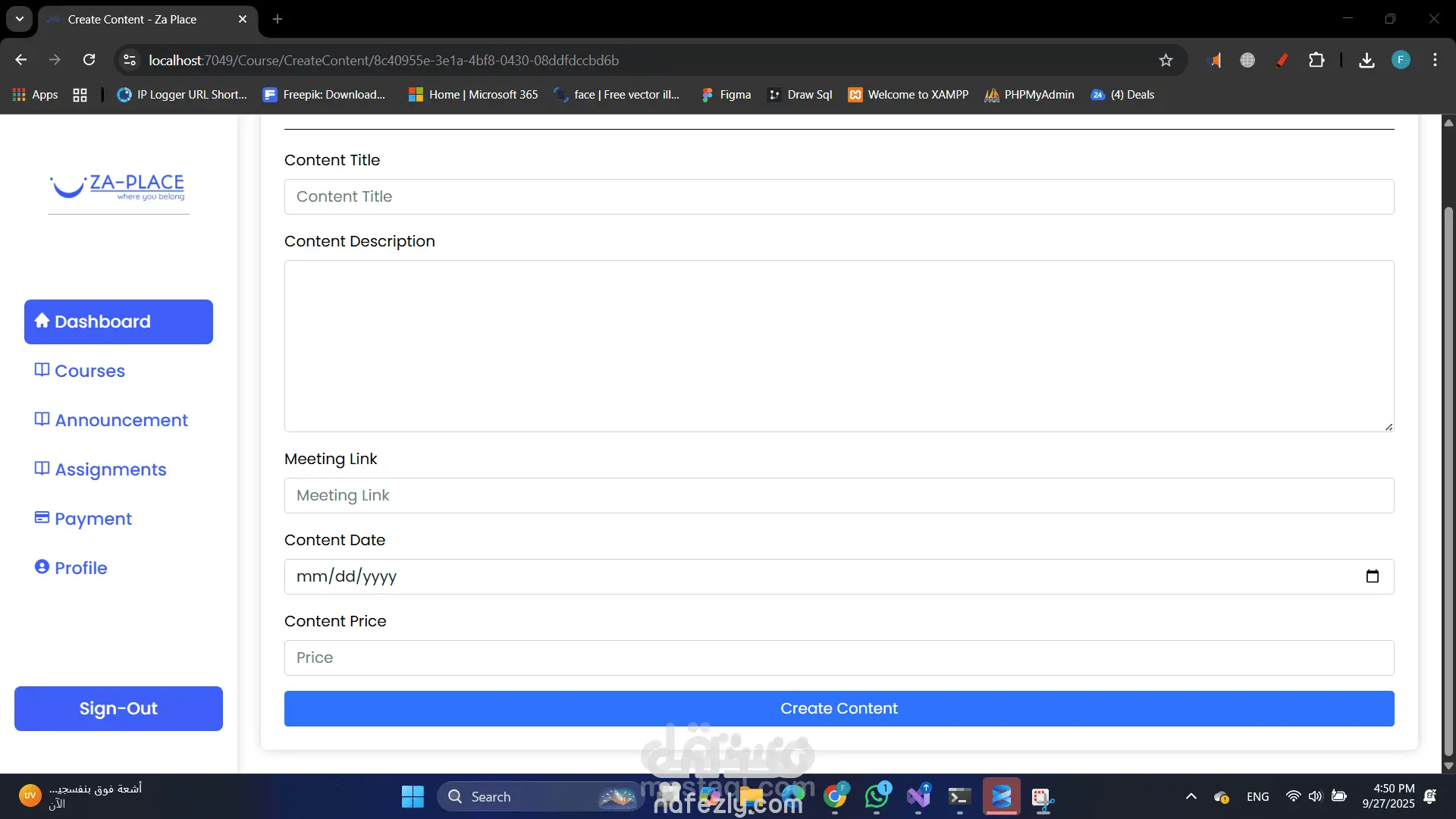The image size is (1456, 819).
Task: Open Chrome three-dot menu
Action: (1435, 60)
